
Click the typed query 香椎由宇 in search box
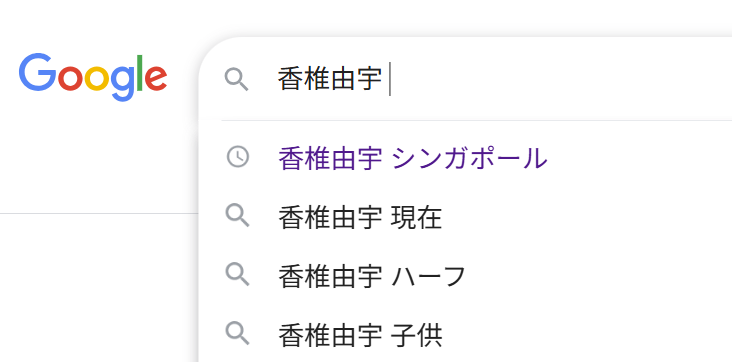tap(330, 78)
